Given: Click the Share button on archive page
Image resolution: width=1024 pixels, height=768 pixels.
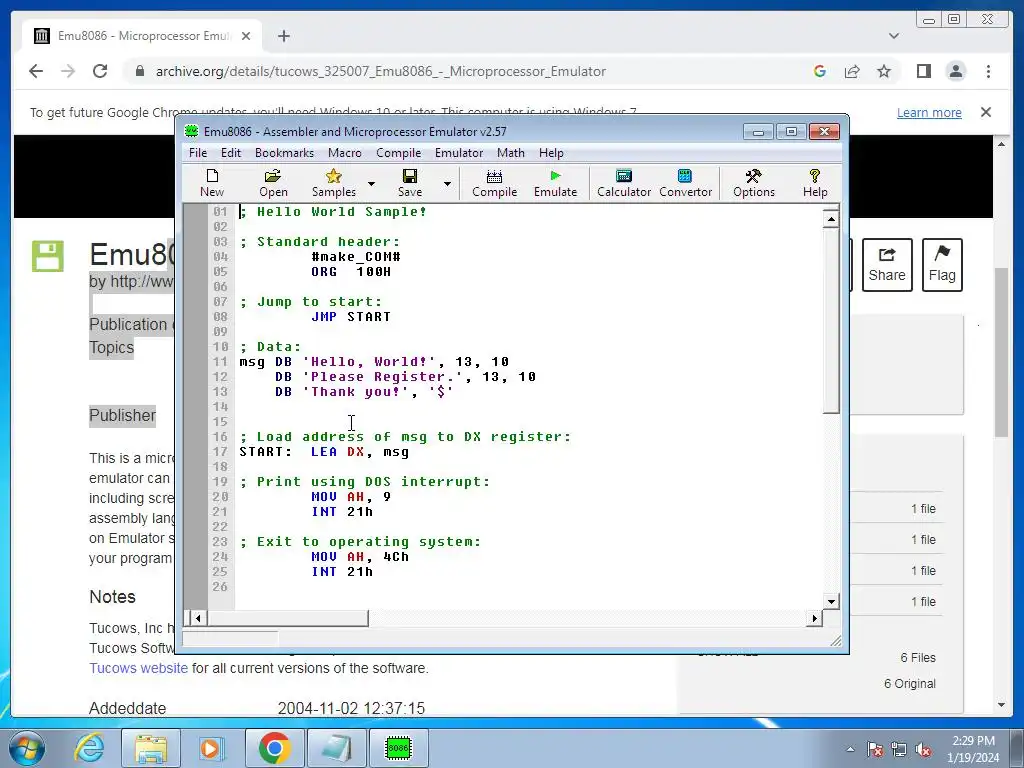Looking at the screenshot, I should (887, 264).
